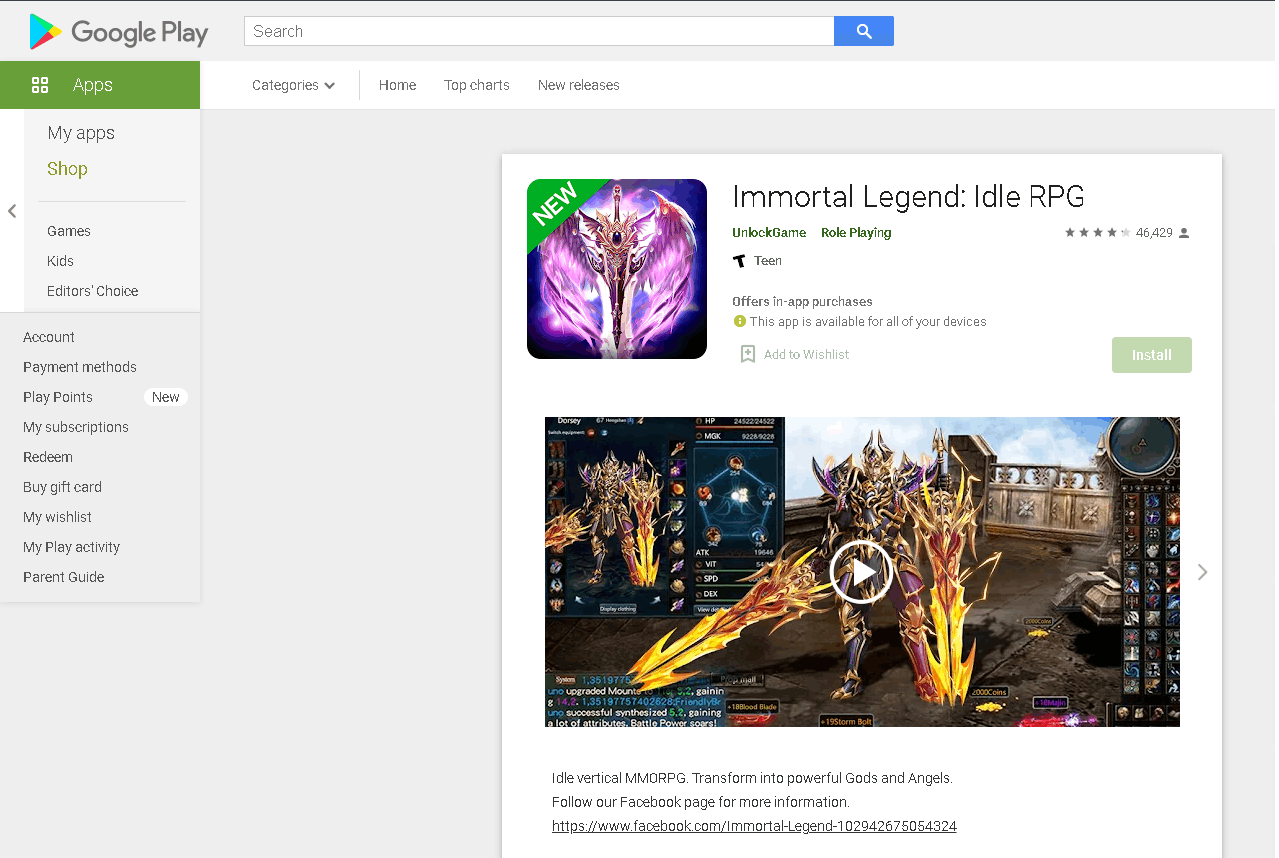Open New releases tab
Viewport: 1279px width, 858px height.
(x=579, y=85)
